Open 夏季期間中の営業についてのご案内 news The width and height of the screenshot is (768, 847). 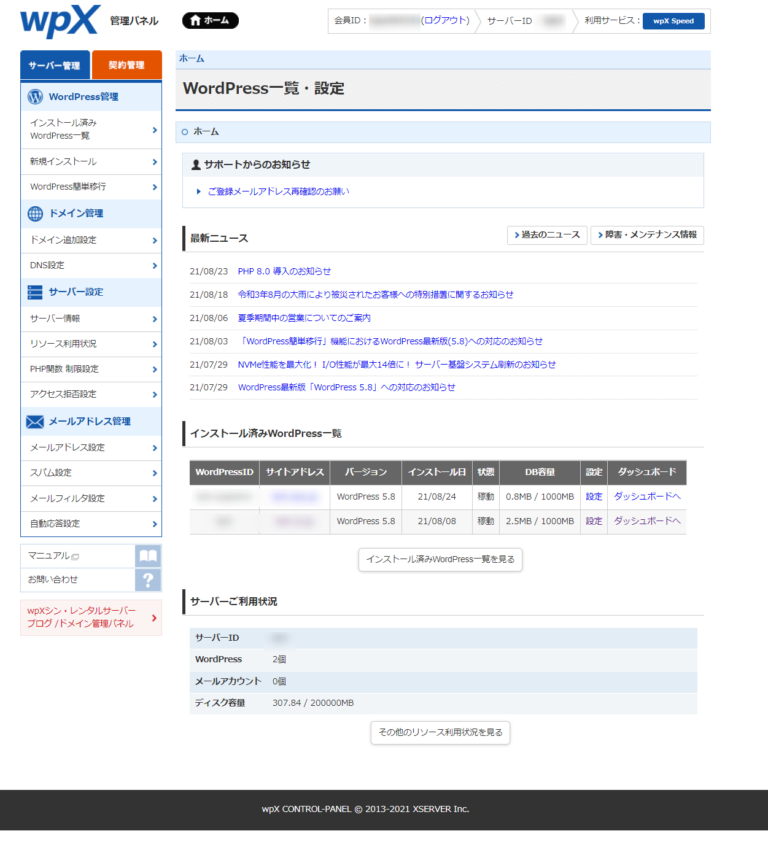point(304,318)
